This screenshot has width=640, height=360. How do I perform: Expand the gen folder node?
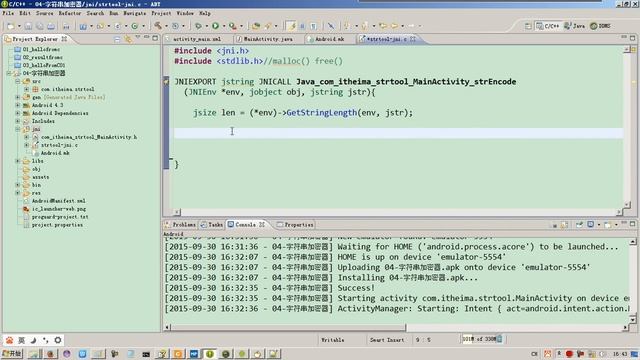[18, 97]
